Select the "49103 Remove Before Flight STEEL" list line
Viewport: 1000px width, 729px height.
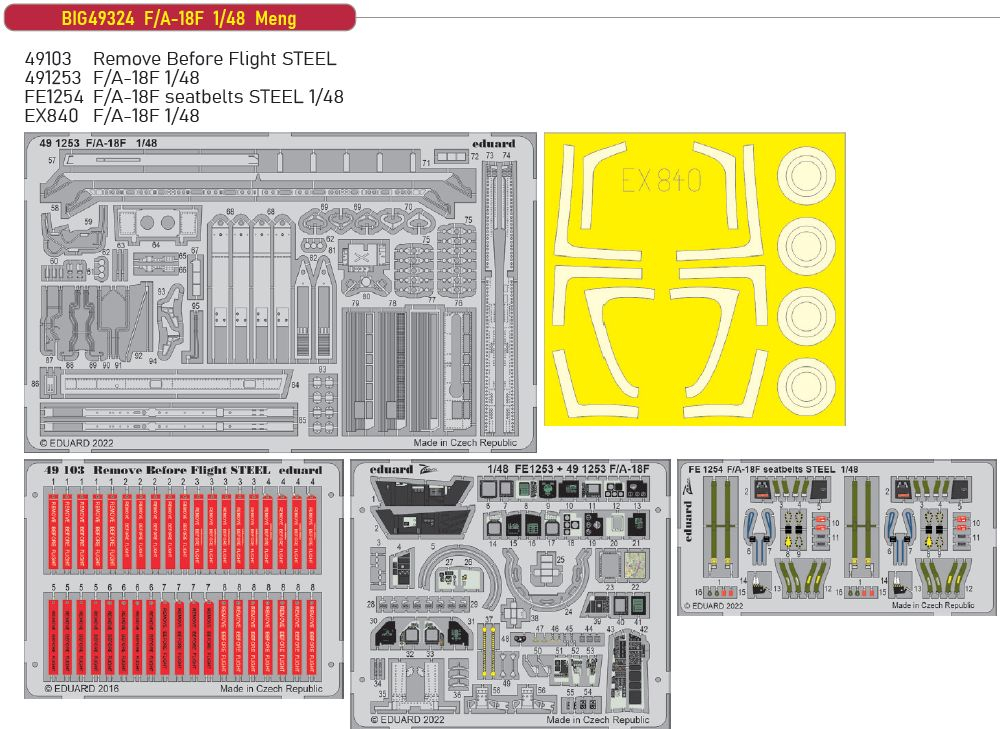(180, 59)
